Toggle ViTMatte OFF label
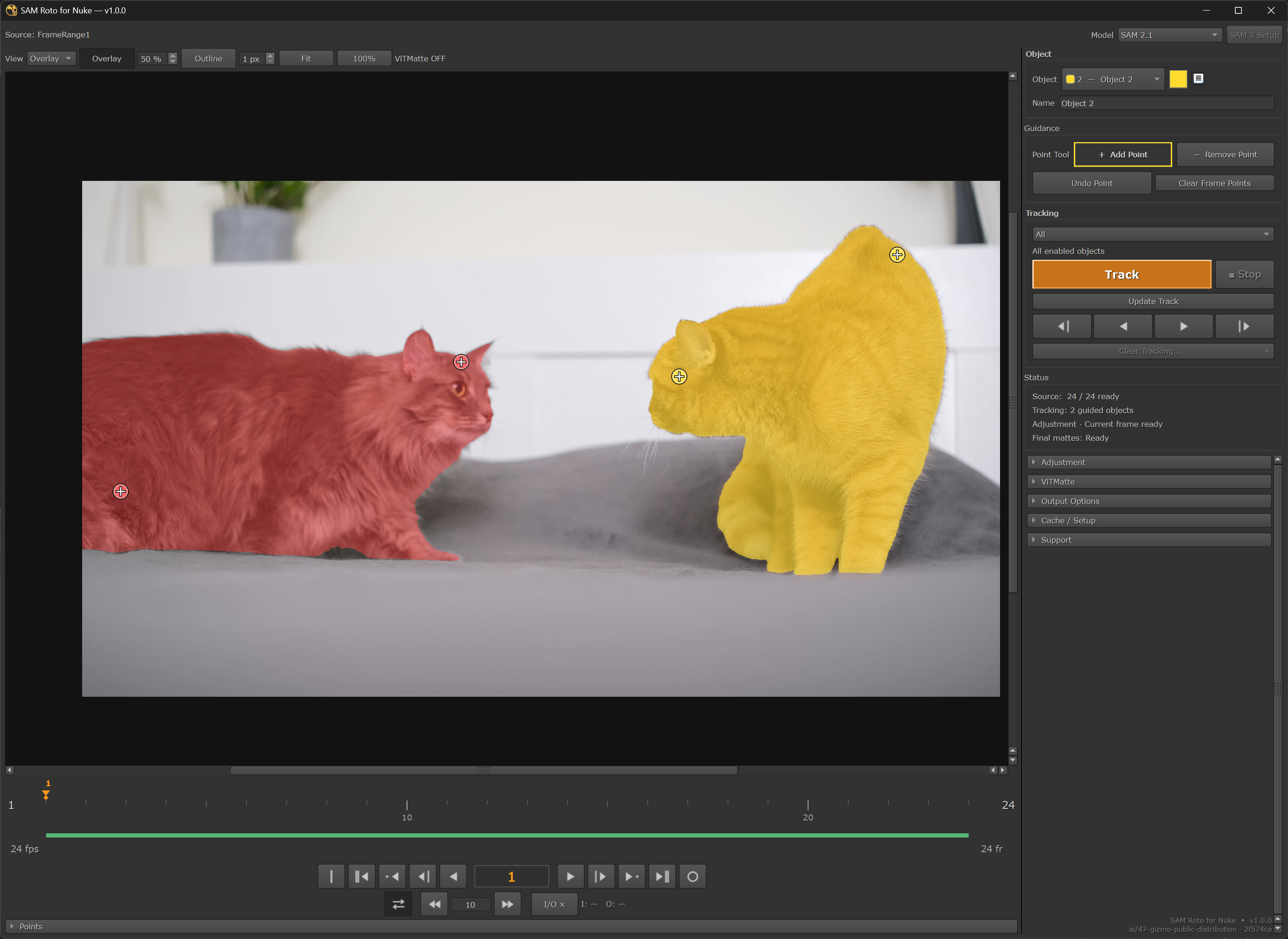Screen dimensions: 1288x939 tap(420, 59)
